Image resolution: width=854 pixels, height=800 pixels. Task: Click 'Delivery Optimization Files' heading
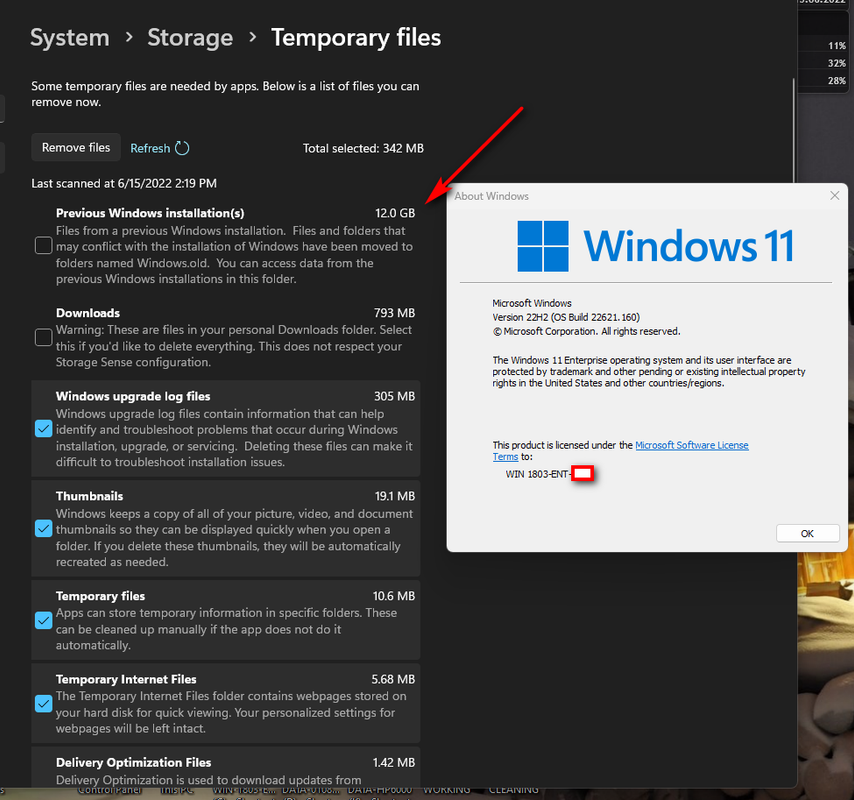click(x=133, y=762)
